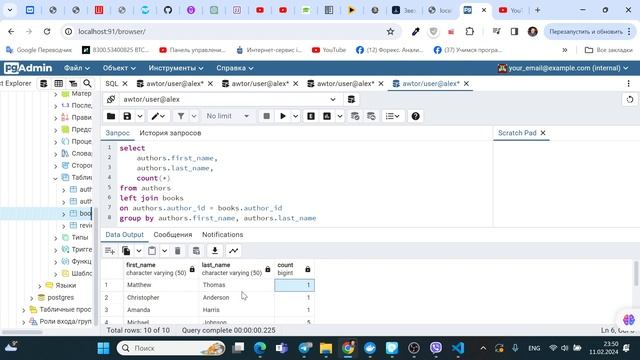Toggle connection status icon
This screenshot has width=640, height=360.
coord(111,99)
